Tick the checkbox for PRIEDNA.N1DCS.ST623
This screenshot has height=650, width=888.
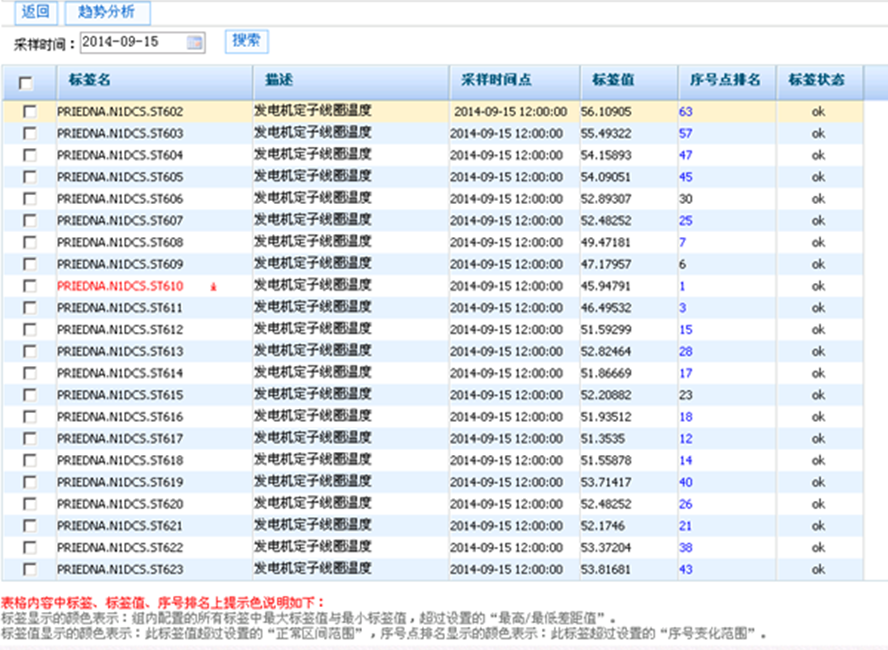[29, 569]
